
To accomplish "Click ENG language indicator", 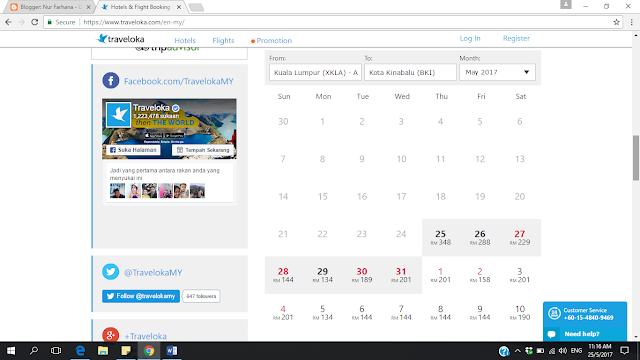I will (576, 351).
